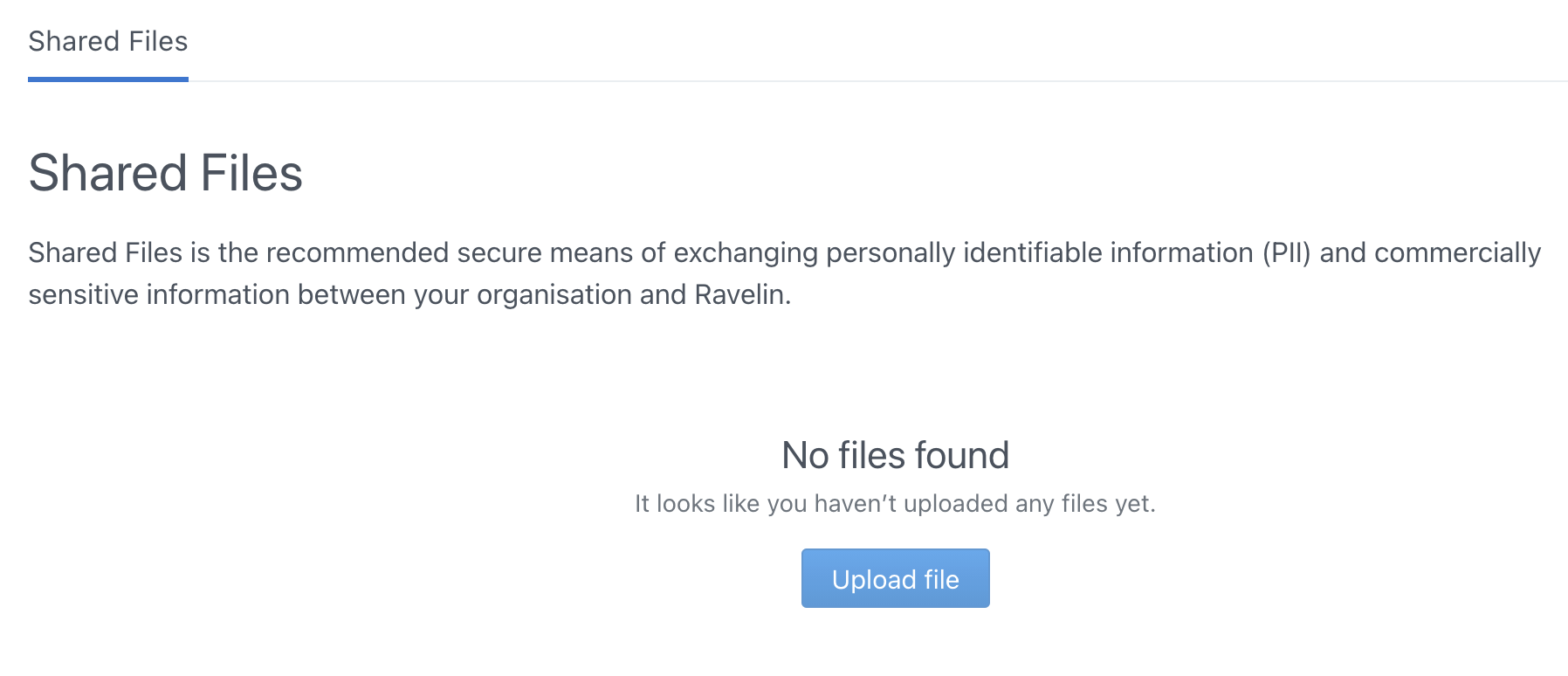Click the haven't uploaded any files message
The image size is (1568, 676).
pyautogui.click(x=895, y=504)
